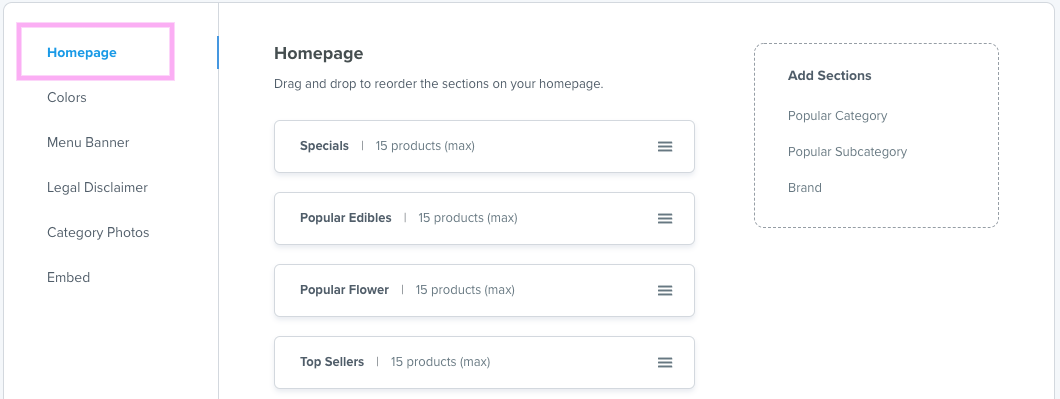The width and height of the screenshot is (1060, 399).
Task: Add a Popular Category section
Action: coord(838,116)
